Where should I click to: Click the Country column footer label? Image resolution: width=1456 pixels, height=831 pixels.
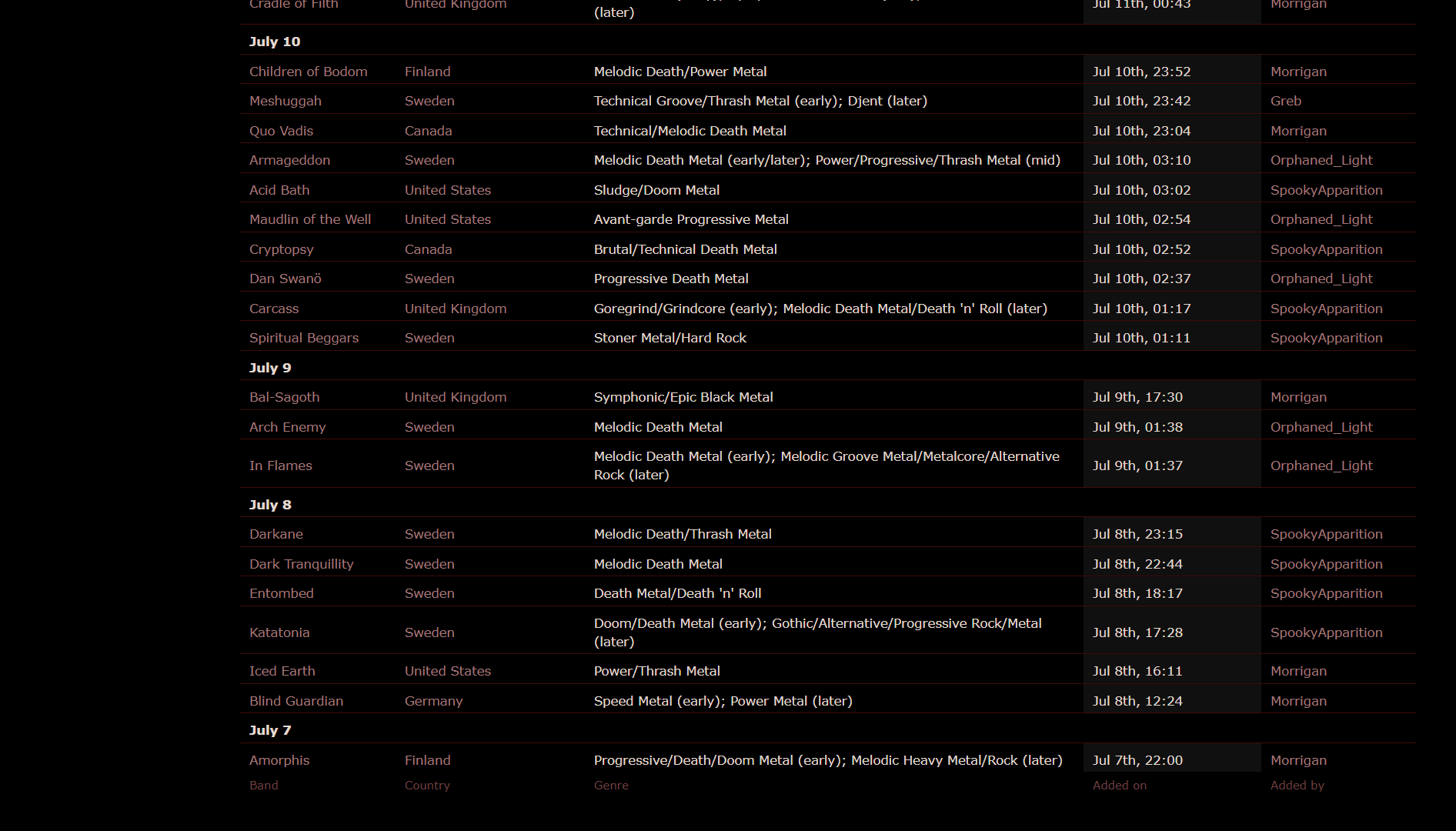click(427, 786)
